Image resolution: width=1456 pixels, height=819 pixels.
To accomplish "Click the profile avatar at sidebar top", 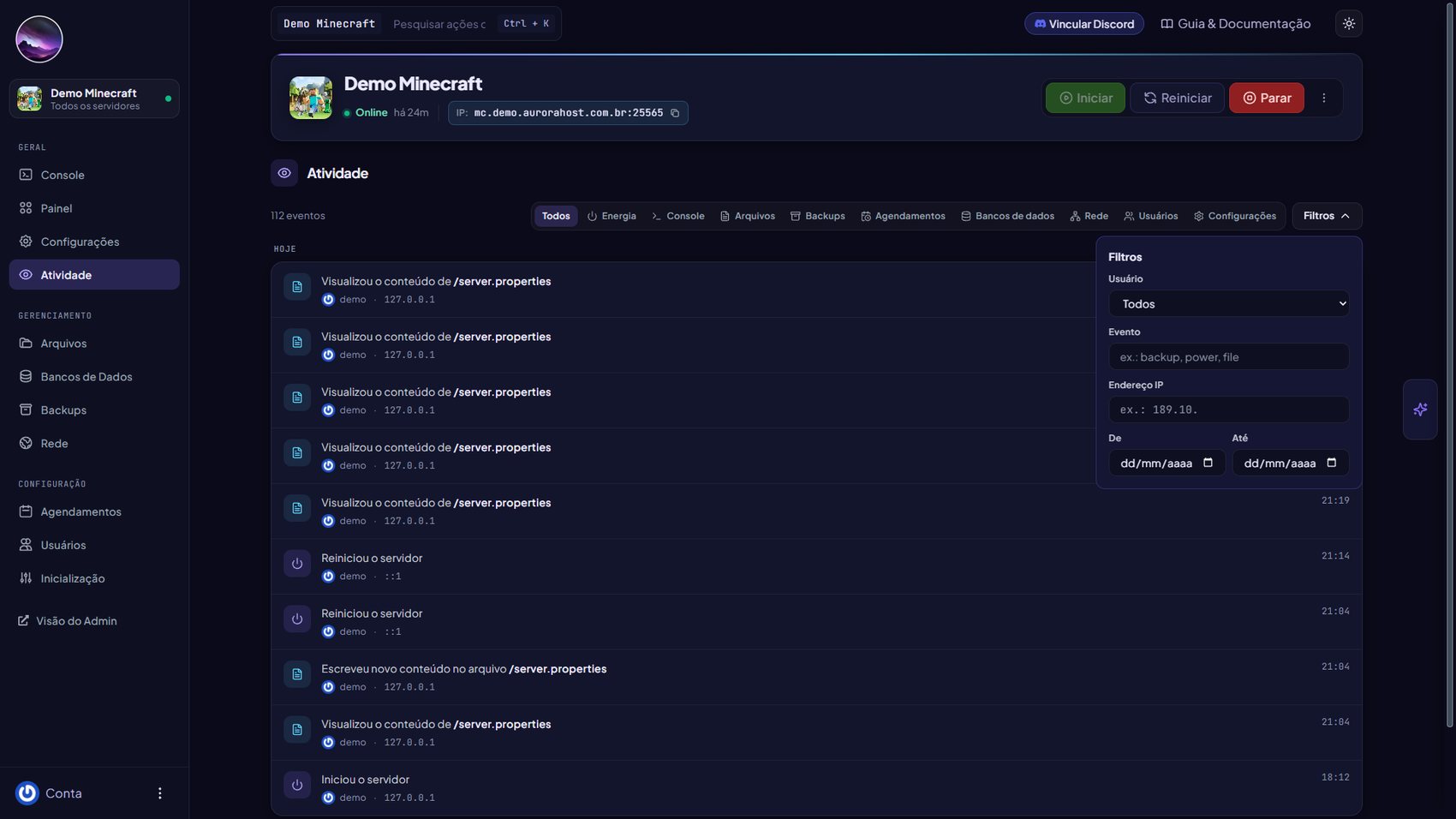I will tap(39, 39).
